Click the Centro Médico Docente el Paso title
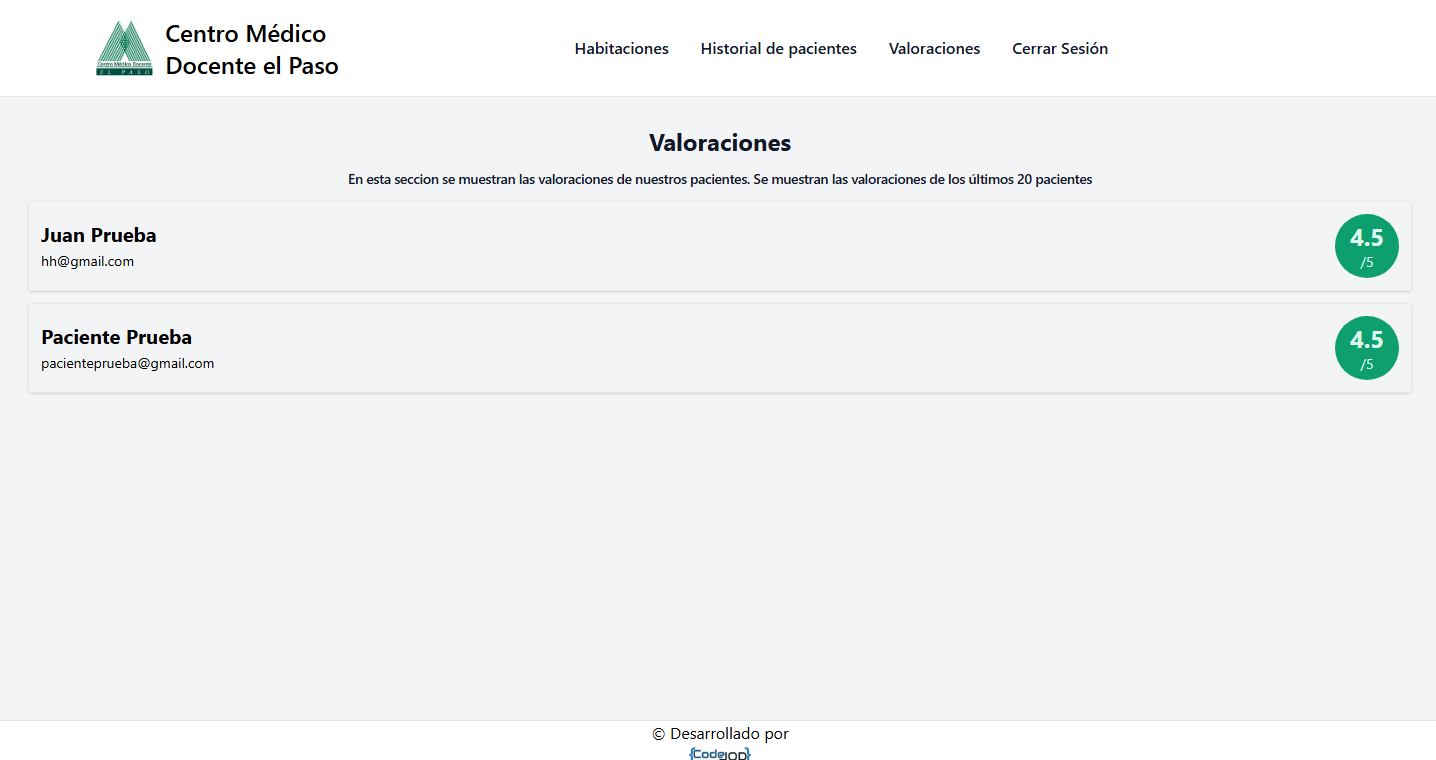The height and width of the screenshot is (760, 1436). coord(251,50)
